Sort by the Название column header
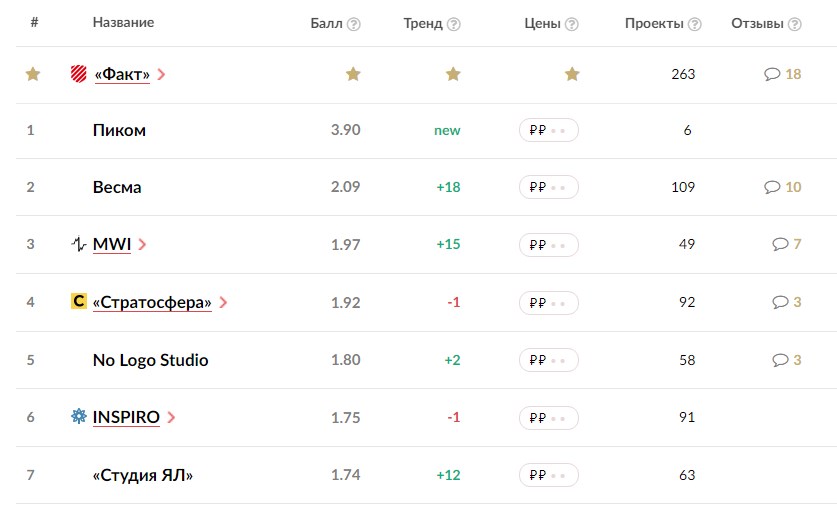The height and width of the screenshot is (508, 837). tap(123, 22)
